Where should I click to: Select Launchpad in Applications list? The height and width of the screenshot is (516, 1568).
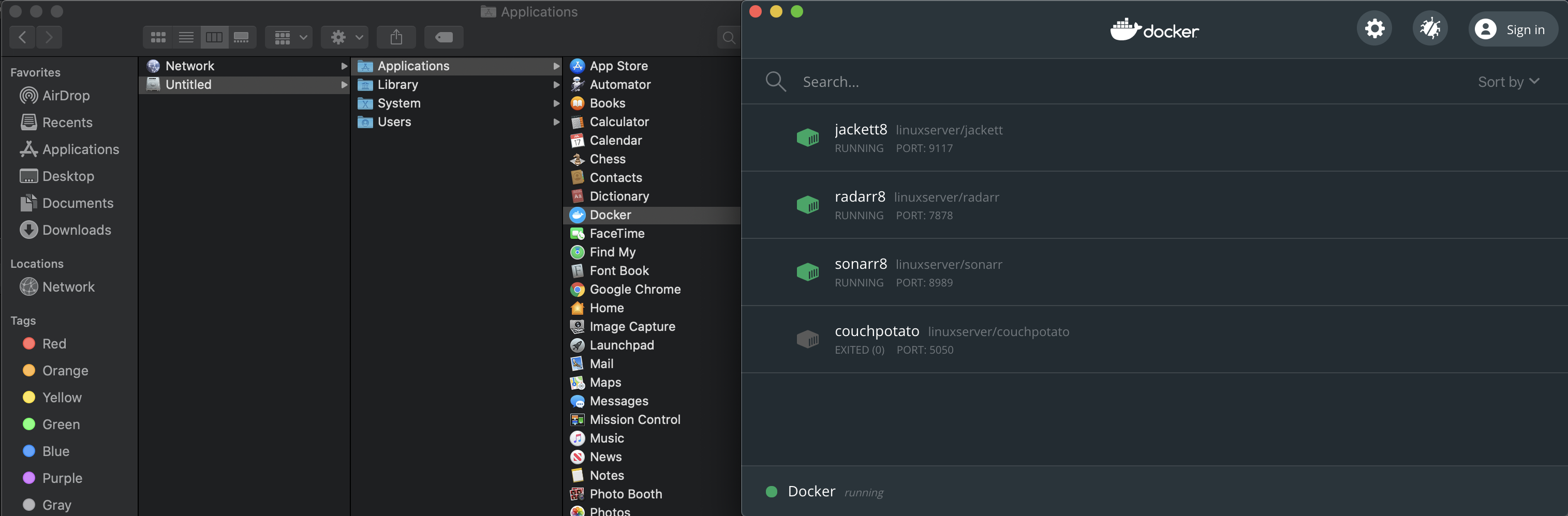tap(652, 345)
